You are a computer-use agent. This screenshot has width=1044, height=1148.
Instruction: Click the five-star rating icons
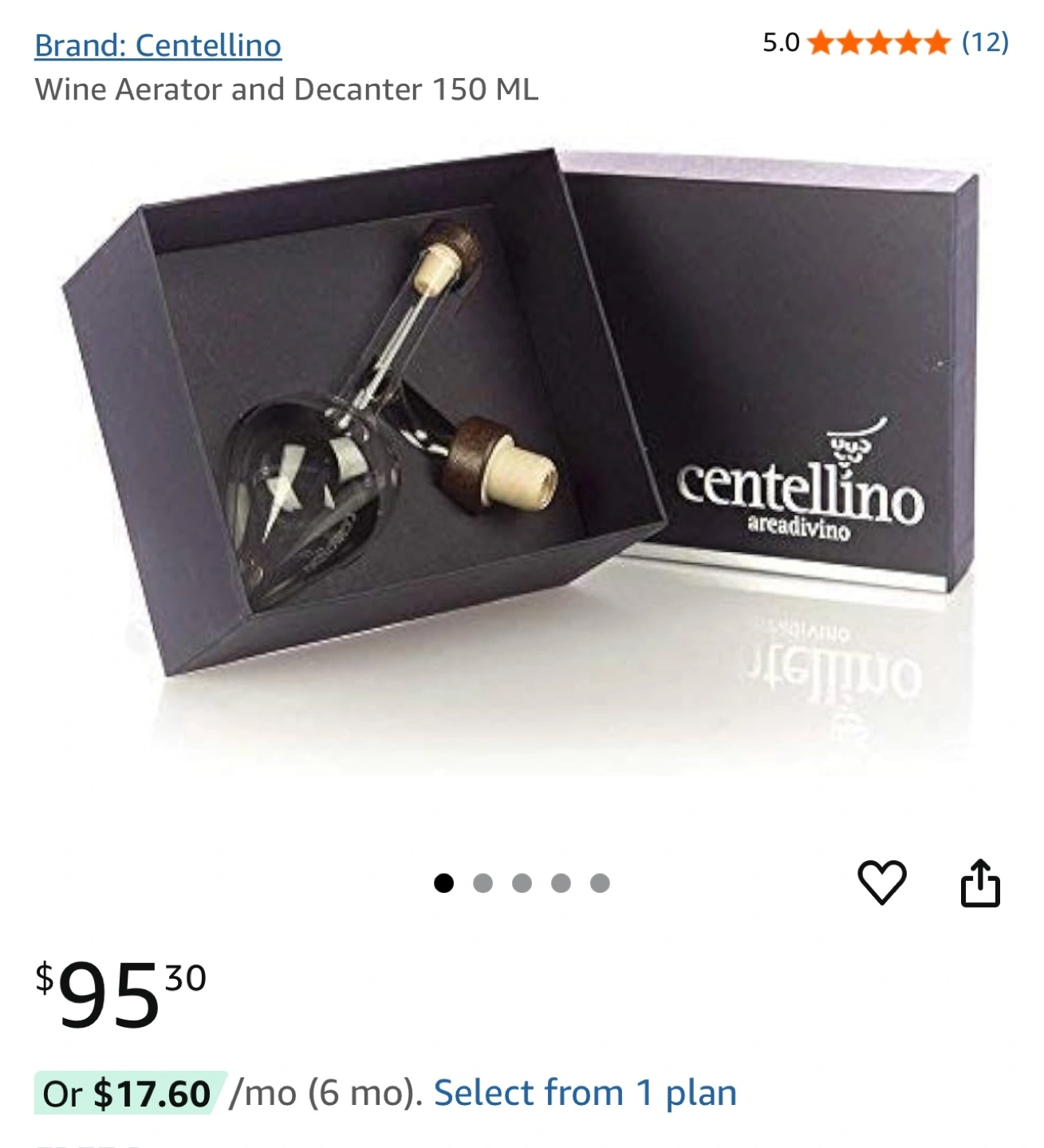pos(879,42)
